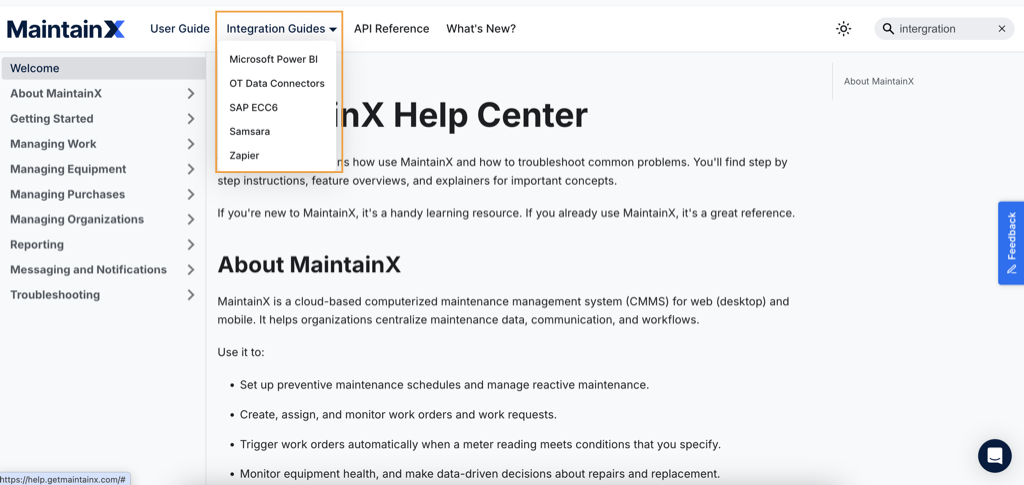Clear the search field with X

[1002, 29]
